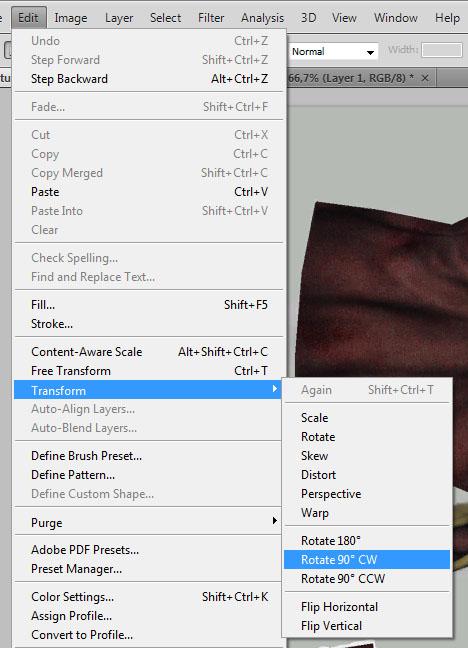Choose Content-Aware Scale

coord(148,352)
